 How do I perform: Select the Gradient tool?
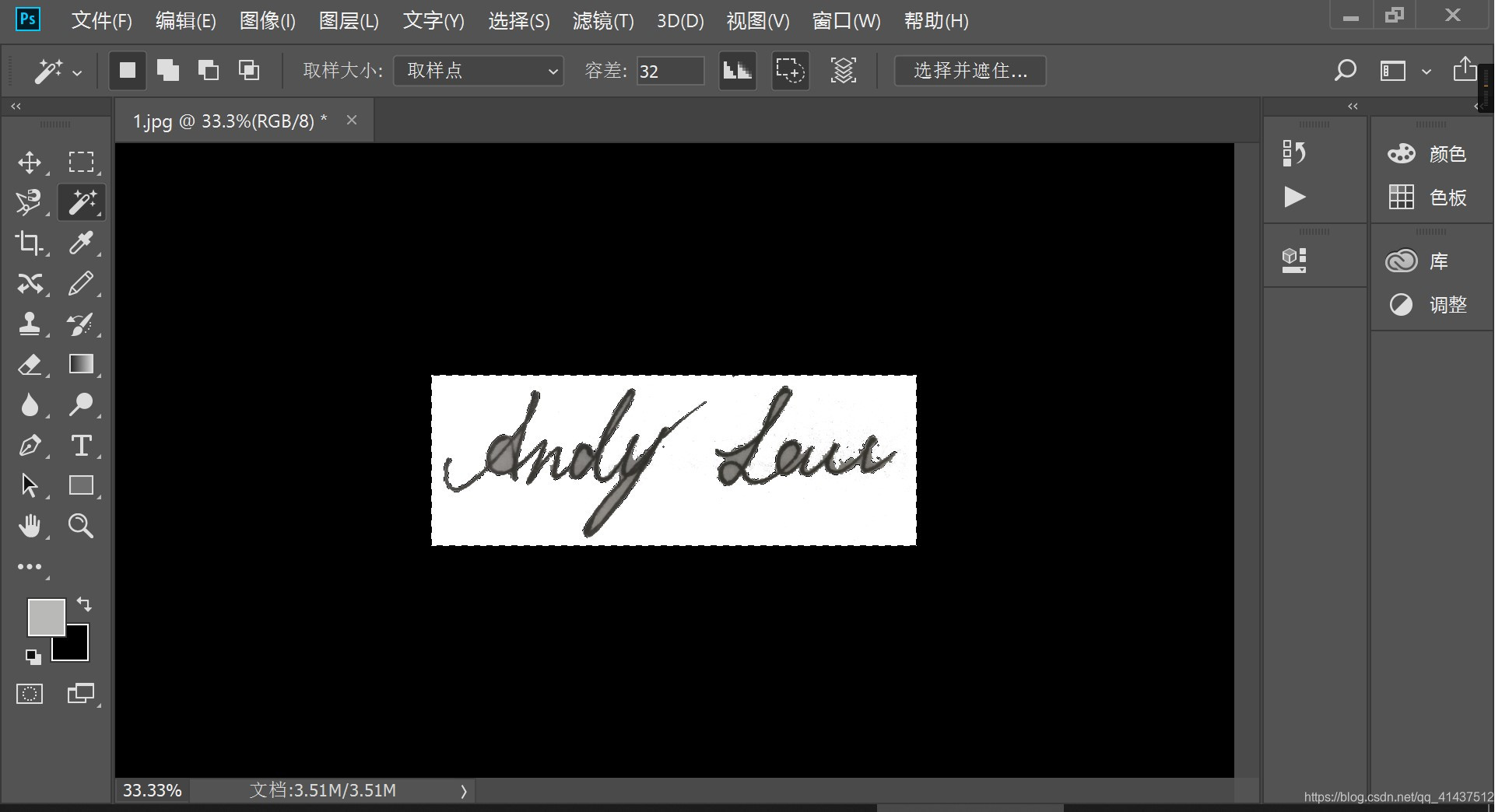tap(81, 365)
